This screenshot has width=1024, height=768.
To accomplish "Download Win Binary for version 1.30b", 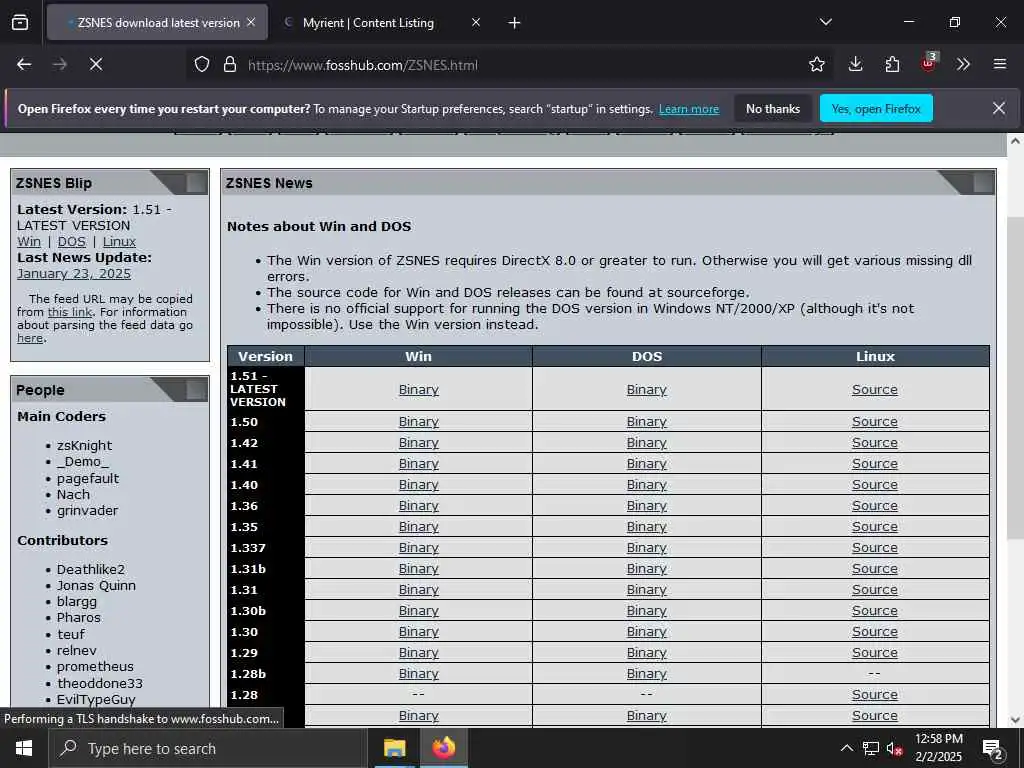I will tap(419, 611).
